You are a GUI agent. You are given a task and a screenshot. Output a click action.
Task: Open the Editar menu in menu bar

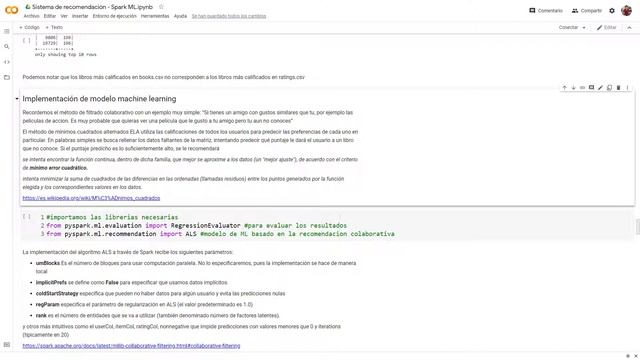[50, 16]
